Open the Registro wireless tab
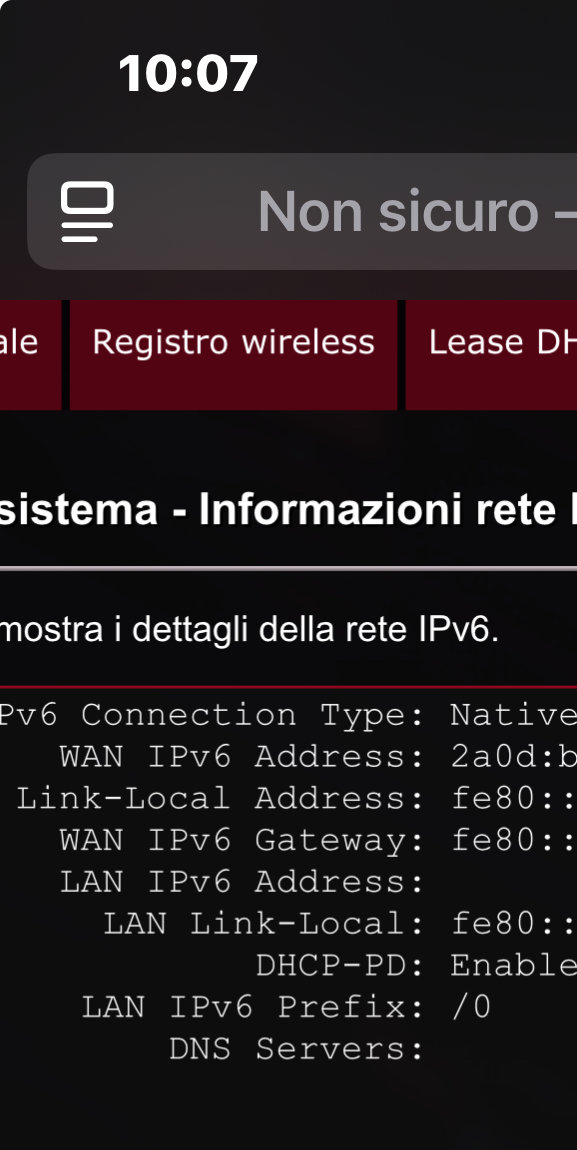Image resolution: width=577 pixels, height=1150 pixels. click(233, 355)
